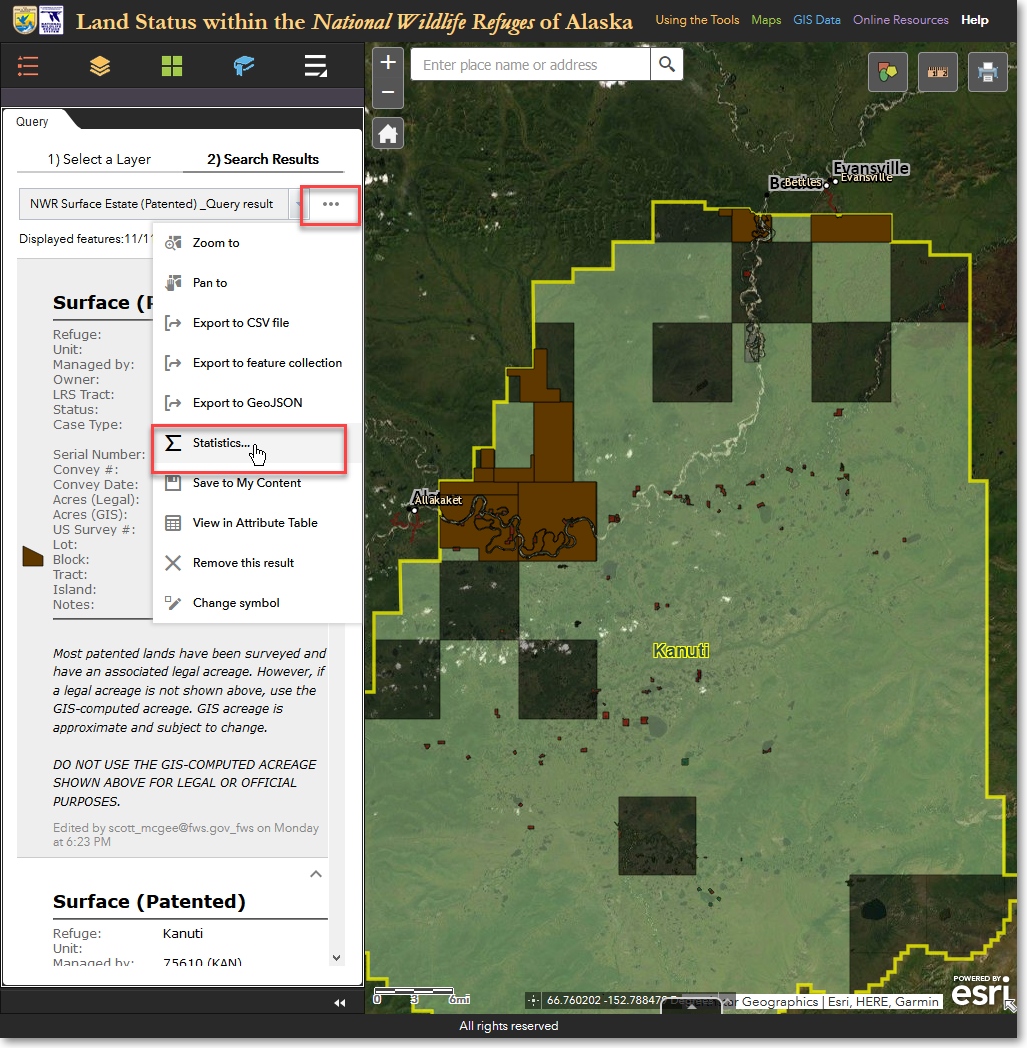This screenshot has width=1027, height=1048.
Task: Click the three-dot options button
Action: [331, 204]
